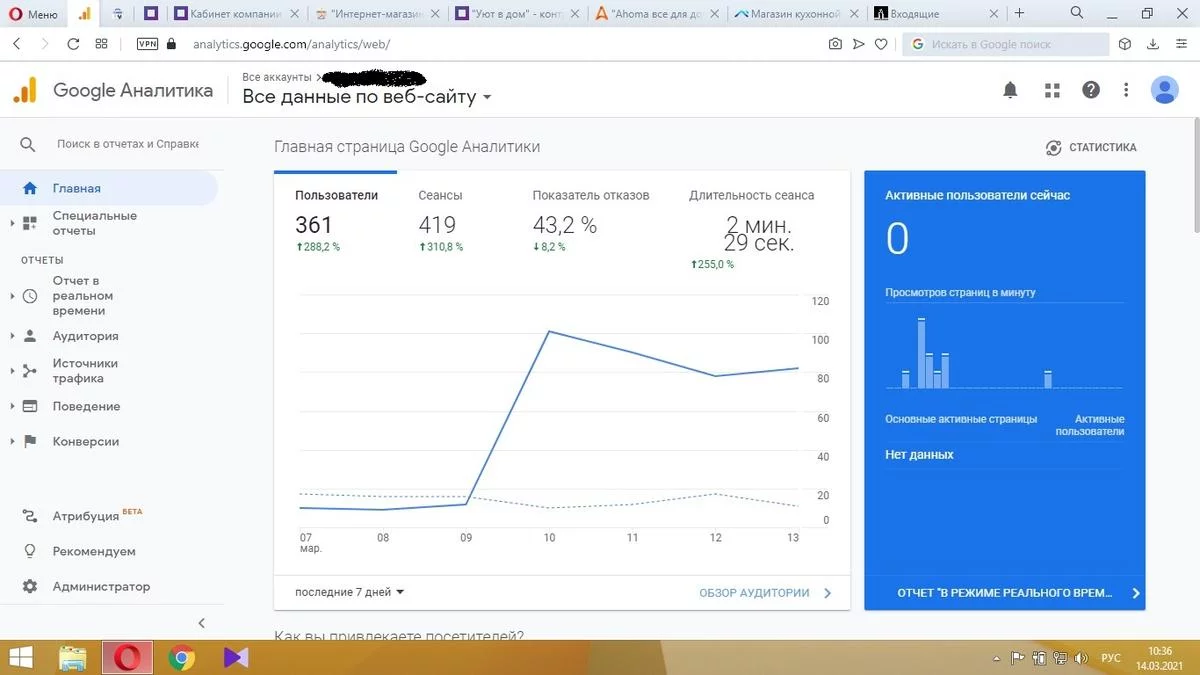1200x675 pixels.
Task: Open Chrome from the taskbar
Action: pos(181,658)
